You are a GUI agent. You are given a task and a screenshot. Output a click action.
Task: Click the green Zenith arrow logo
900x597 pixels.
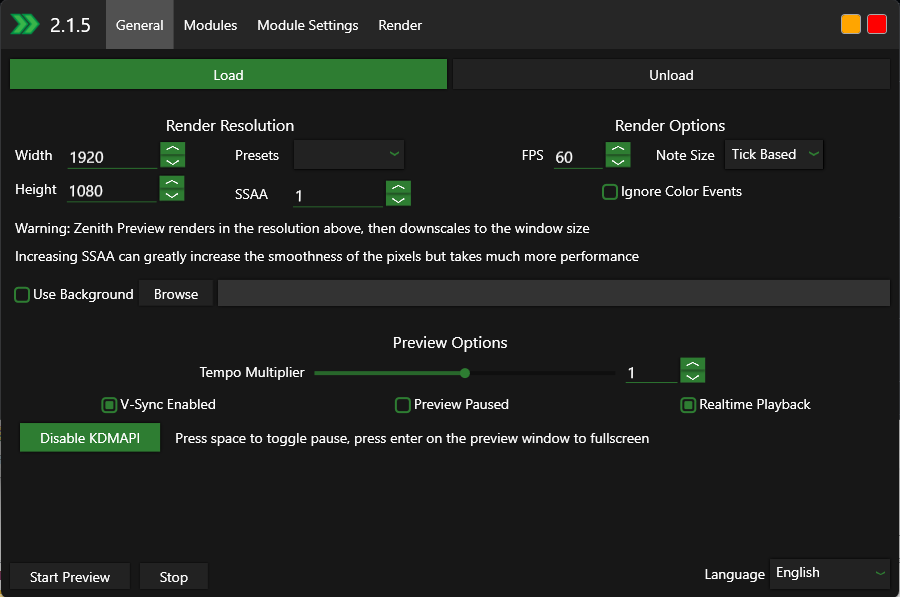pos(25,25)
